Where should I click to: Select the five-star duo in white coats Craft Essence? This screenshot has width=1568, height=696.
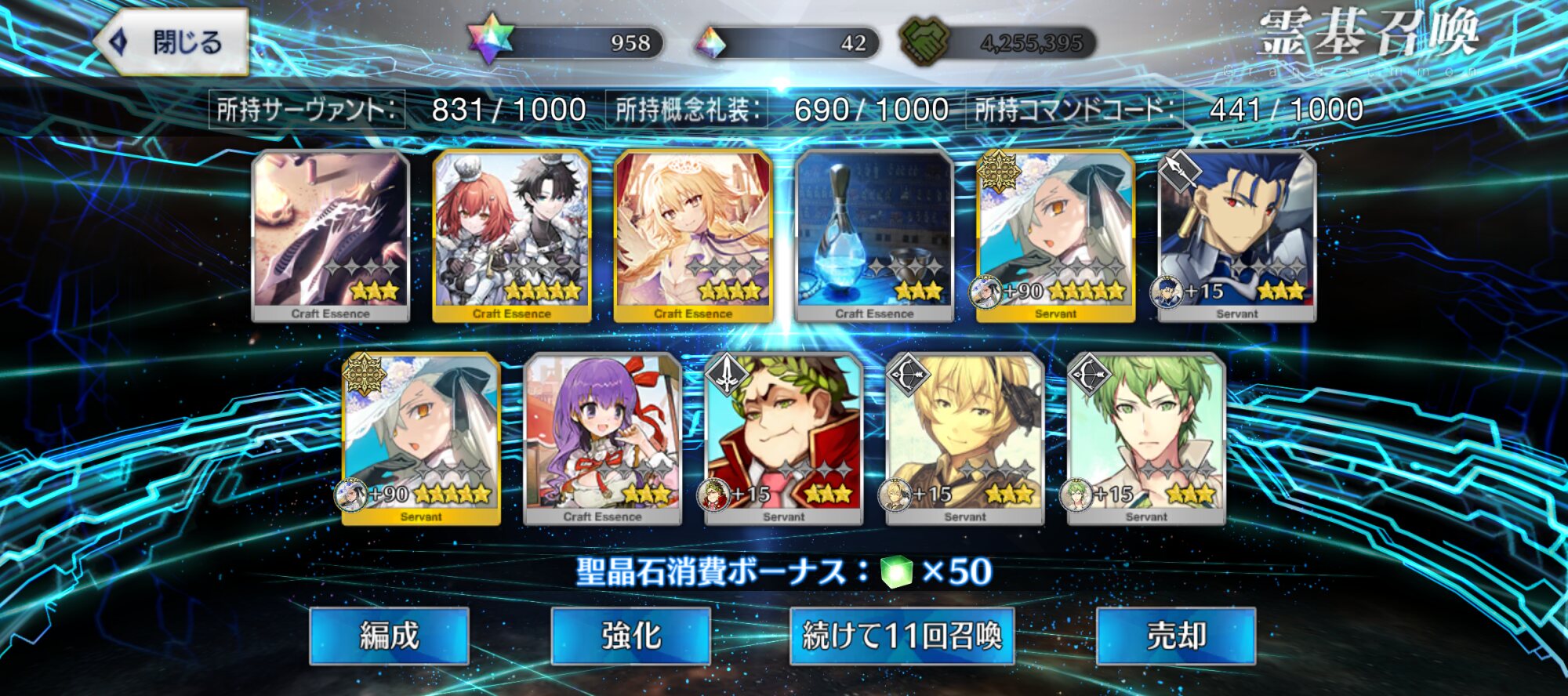click(x=512, y=236)
